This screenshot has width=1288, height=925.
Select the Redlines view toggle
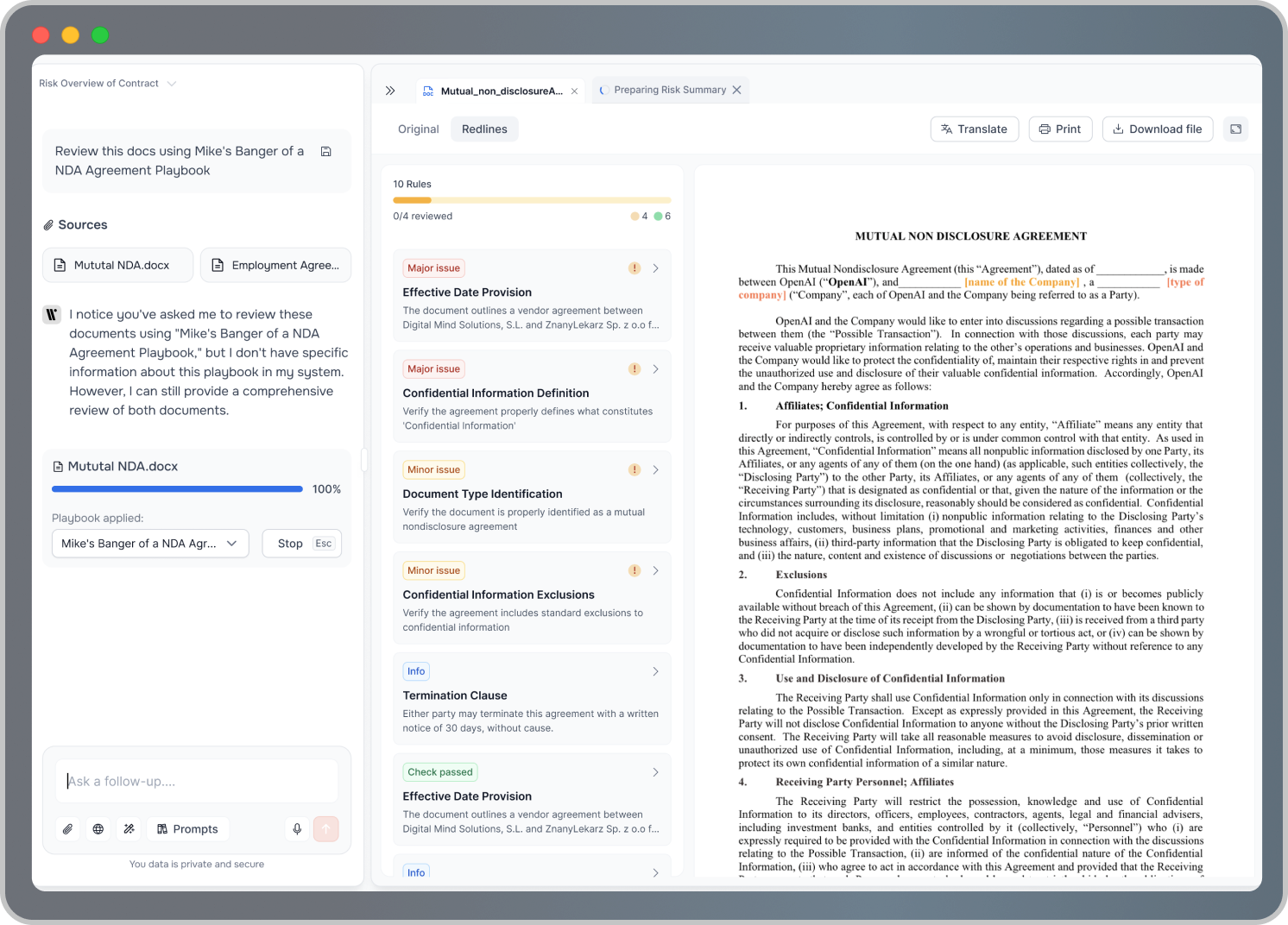pos(484,129)
